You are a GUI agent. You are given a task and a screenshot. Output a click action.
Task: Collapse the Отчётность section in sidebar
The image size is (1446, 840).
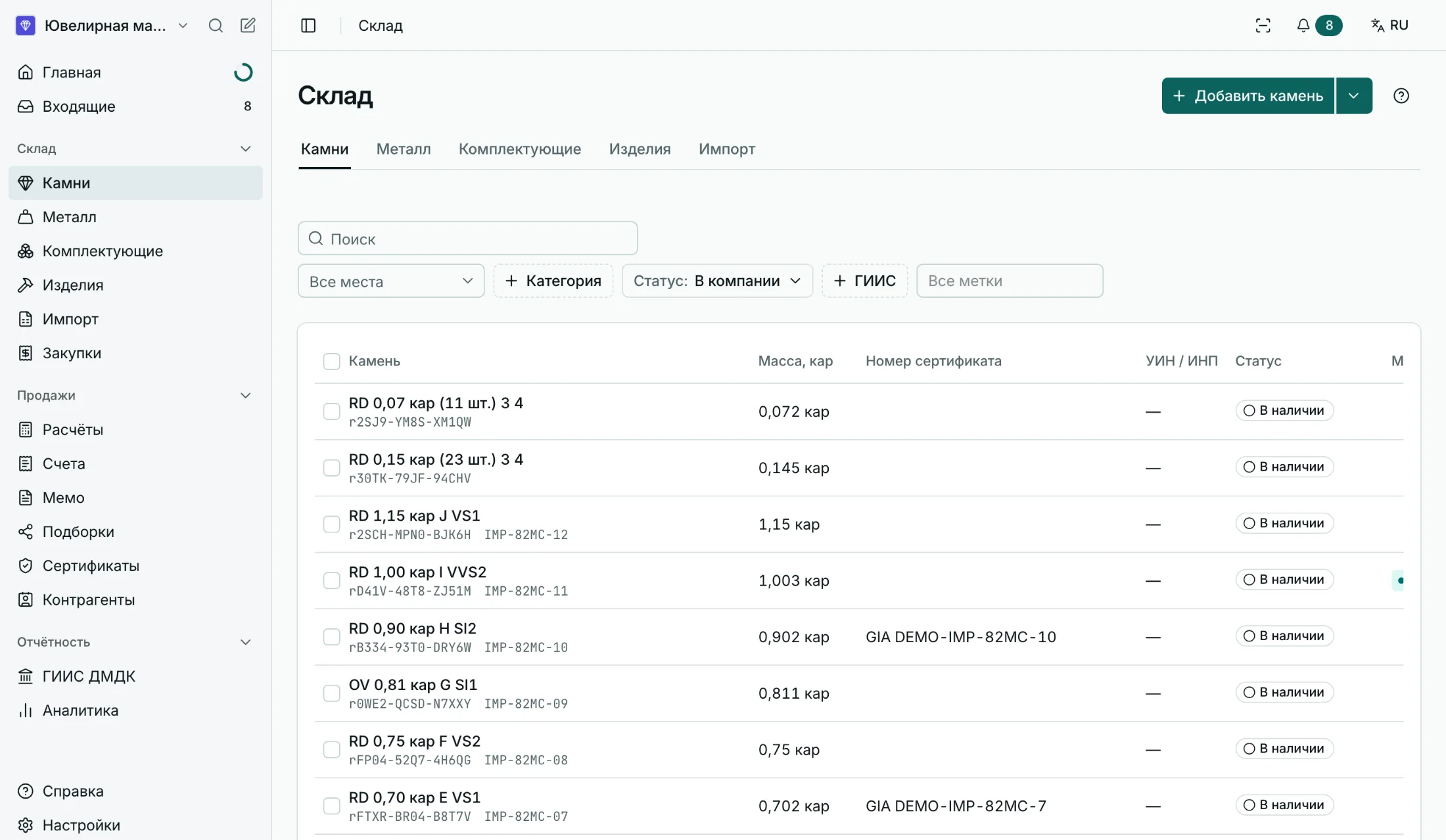coord(246,642)
